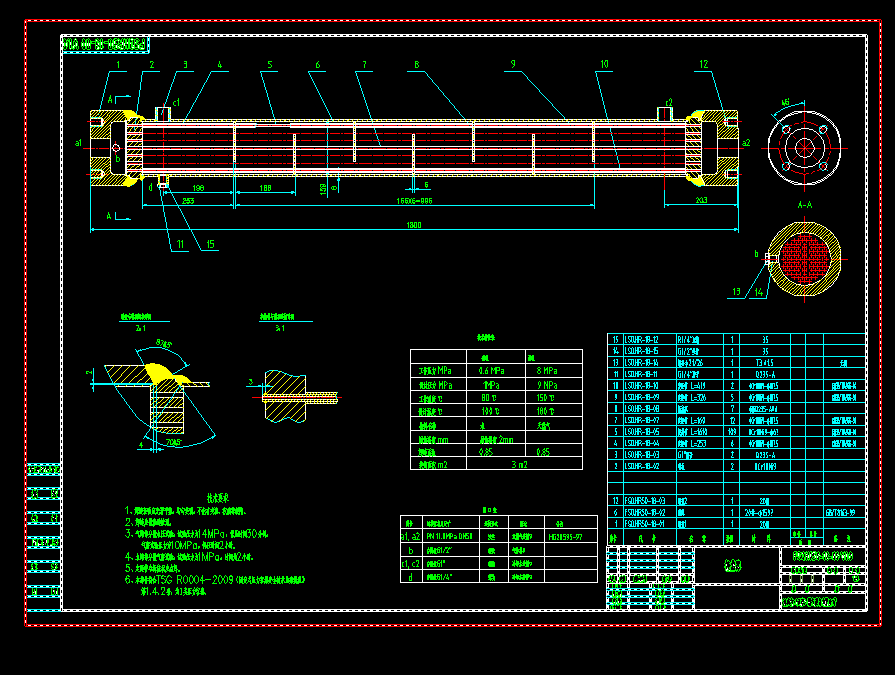Click the overall length dimension 1800

coord(413,223)
